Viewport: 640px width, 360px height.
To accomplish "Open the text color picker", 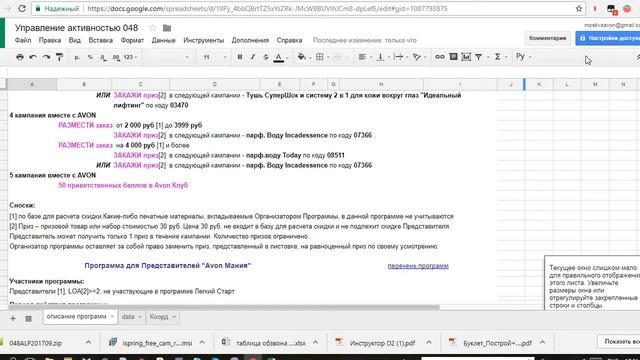I will [280, 58].
